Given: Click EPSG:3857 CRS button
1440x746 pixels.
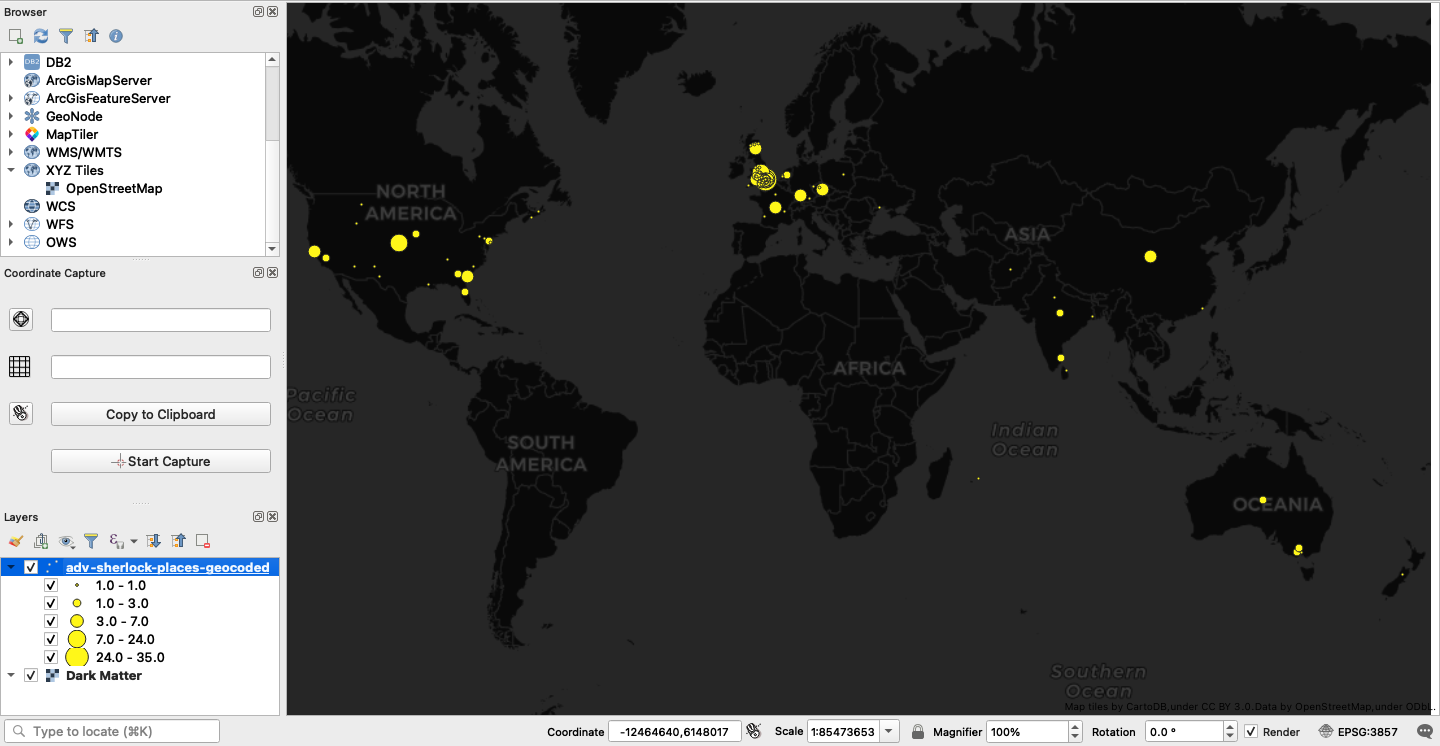Looking at the screenshot, I should (1358, 732).
